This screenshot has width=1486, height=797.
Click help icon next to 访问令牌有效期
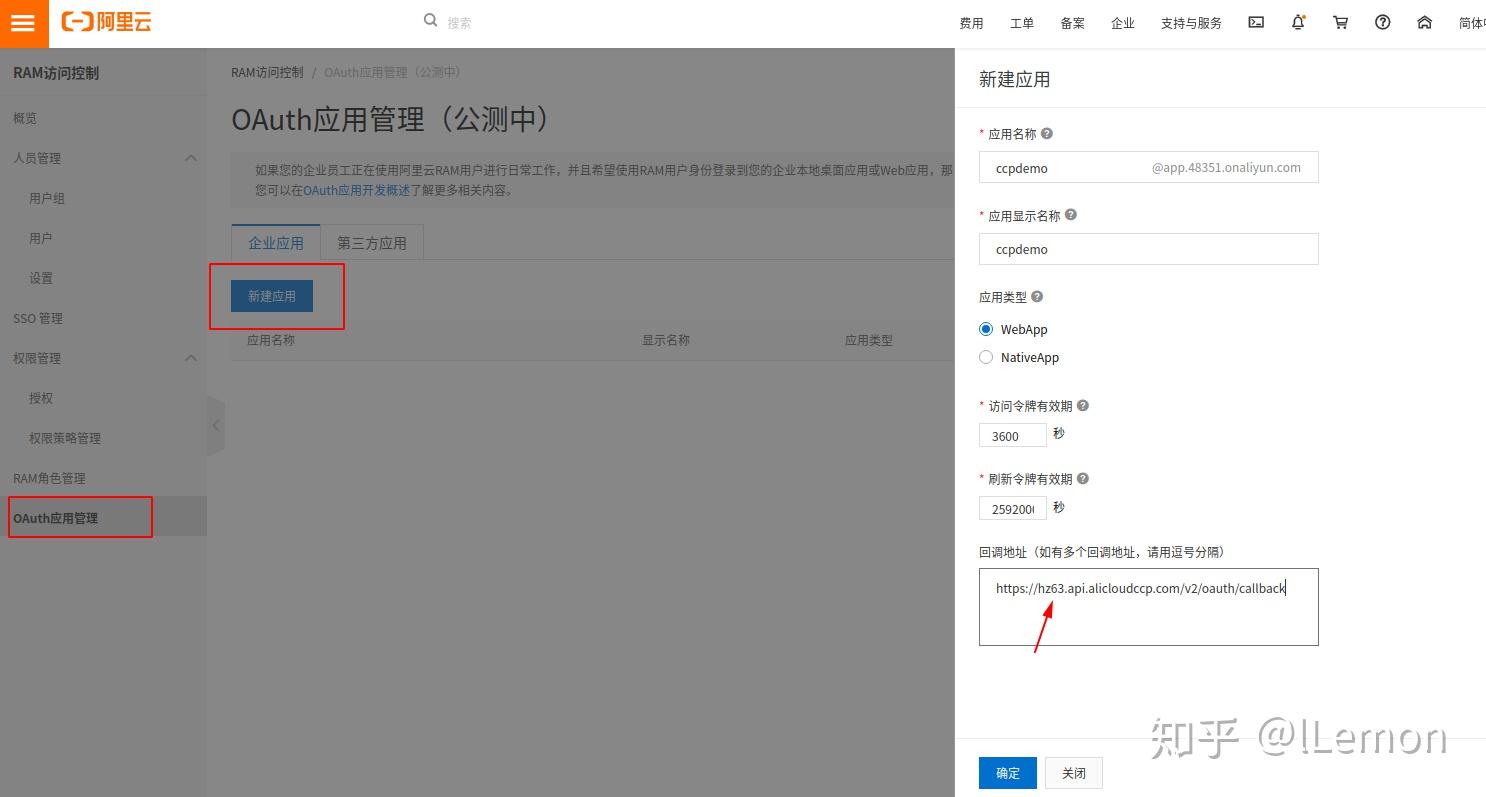(1083, 406)
